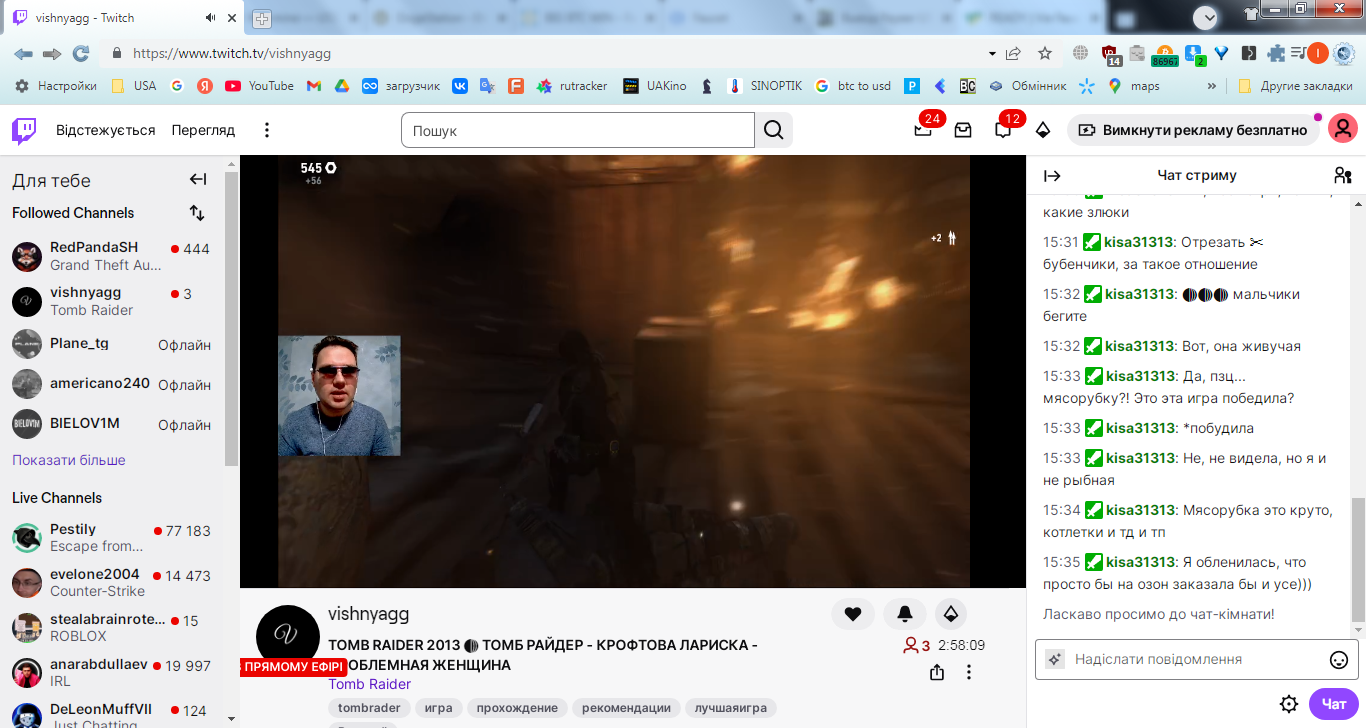This screenshot has height=728, width=1366.
Task: Click the streamer avatar under video
Action: (x=288, y=636)
